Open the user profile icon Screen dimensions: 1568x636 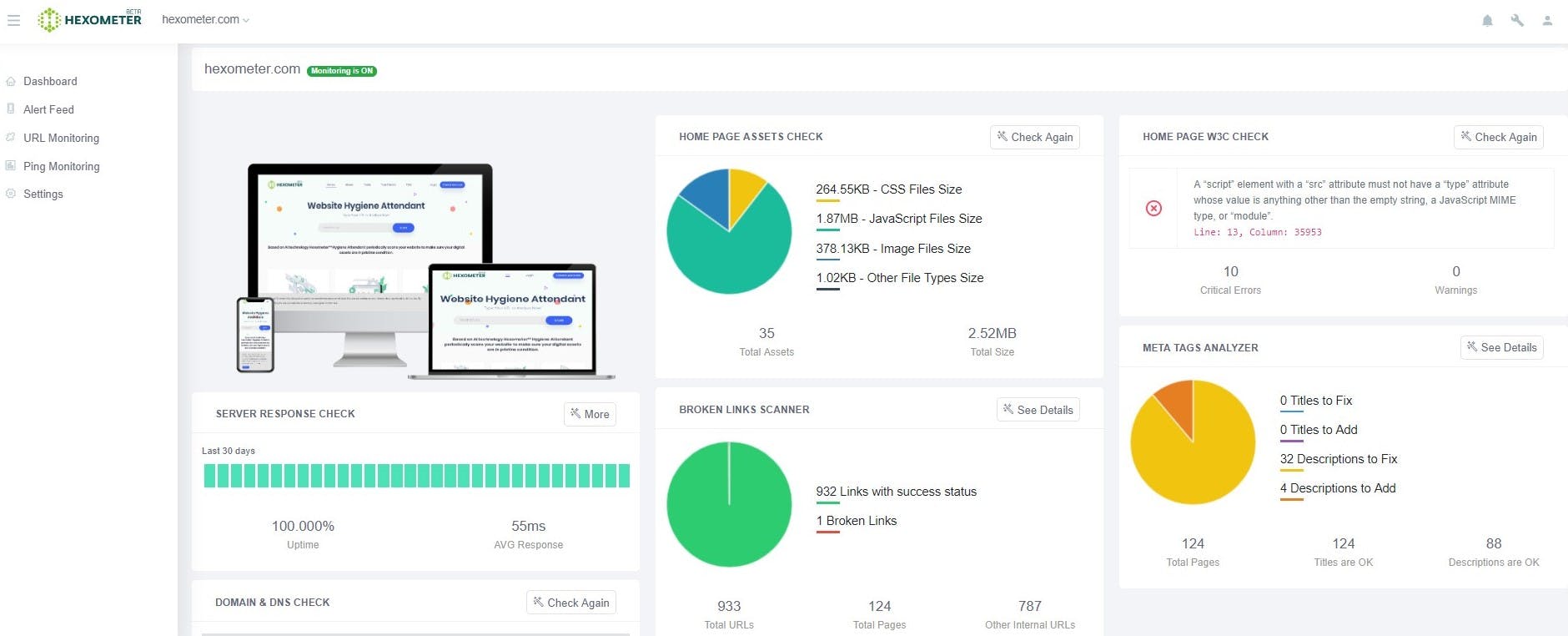pos(1547,20)
